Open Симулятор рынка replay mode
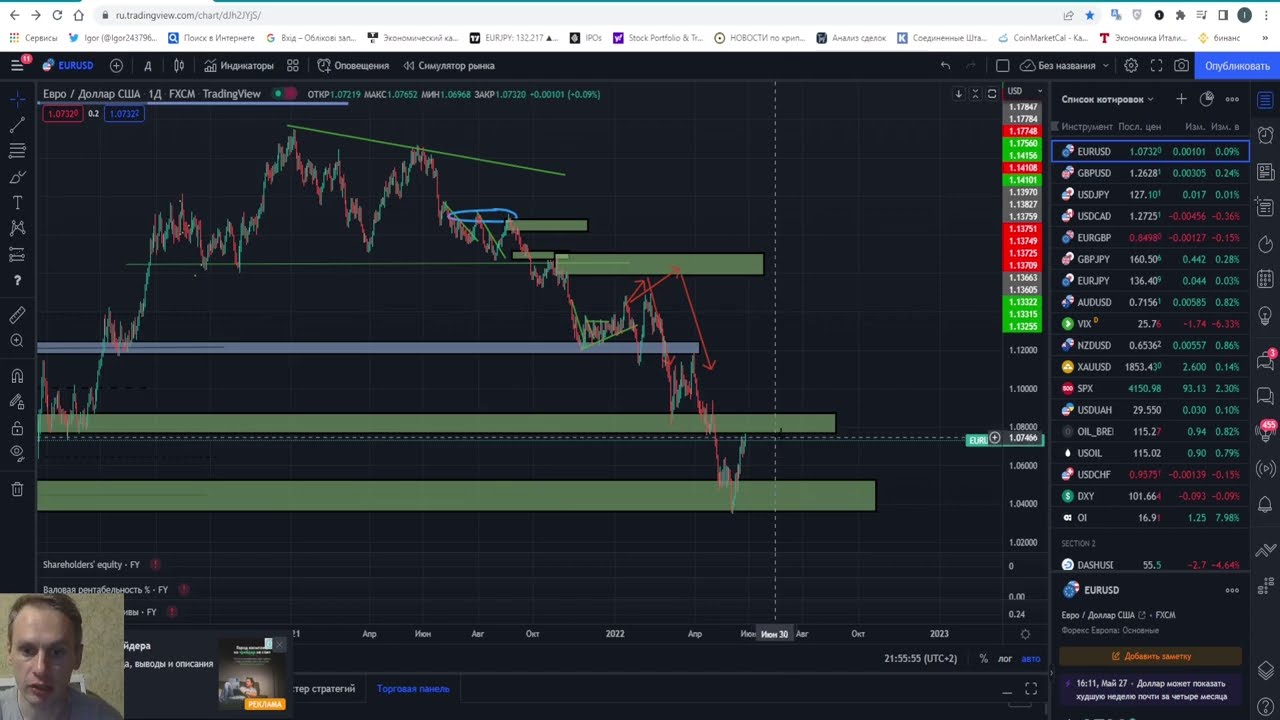The width and height of the screenshot is (1280, 720). click(x=449, y=65)
